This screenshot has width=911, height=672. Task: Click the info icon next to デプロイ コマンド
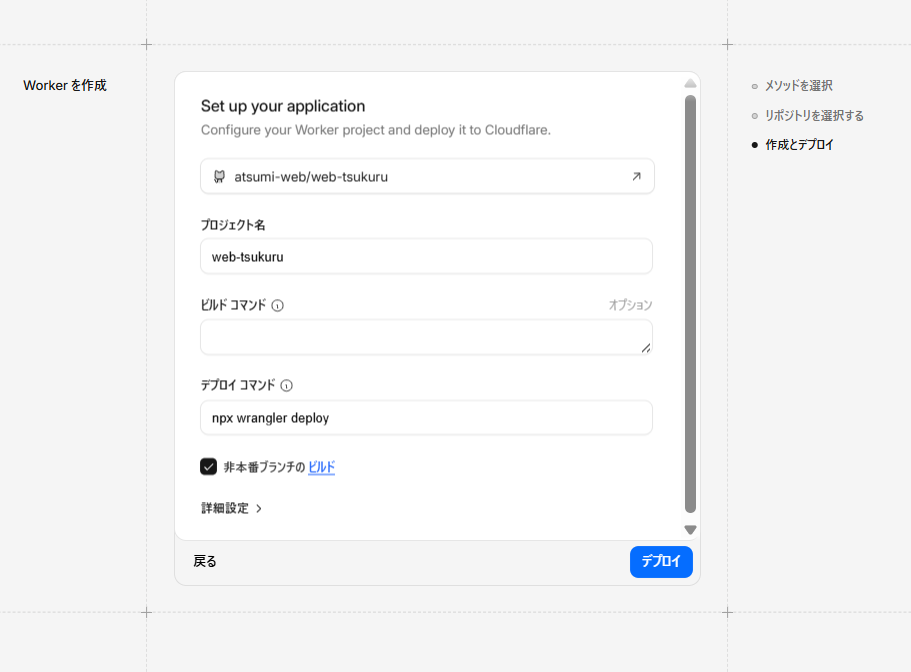(286, 385)
